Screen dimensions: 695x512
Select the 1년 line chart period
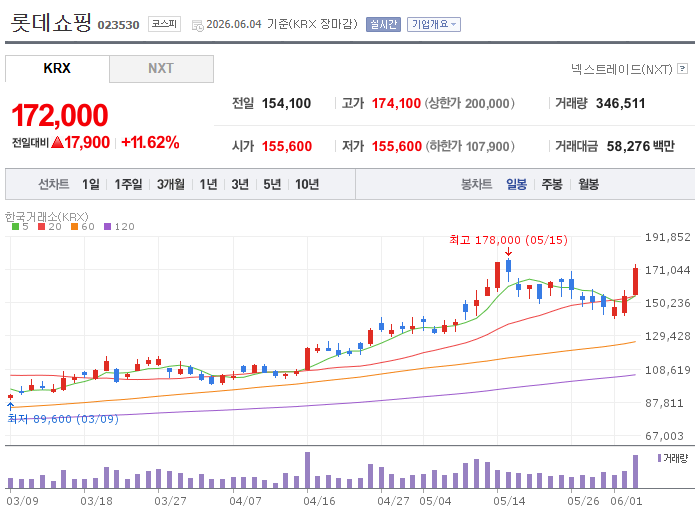(208, 184)
